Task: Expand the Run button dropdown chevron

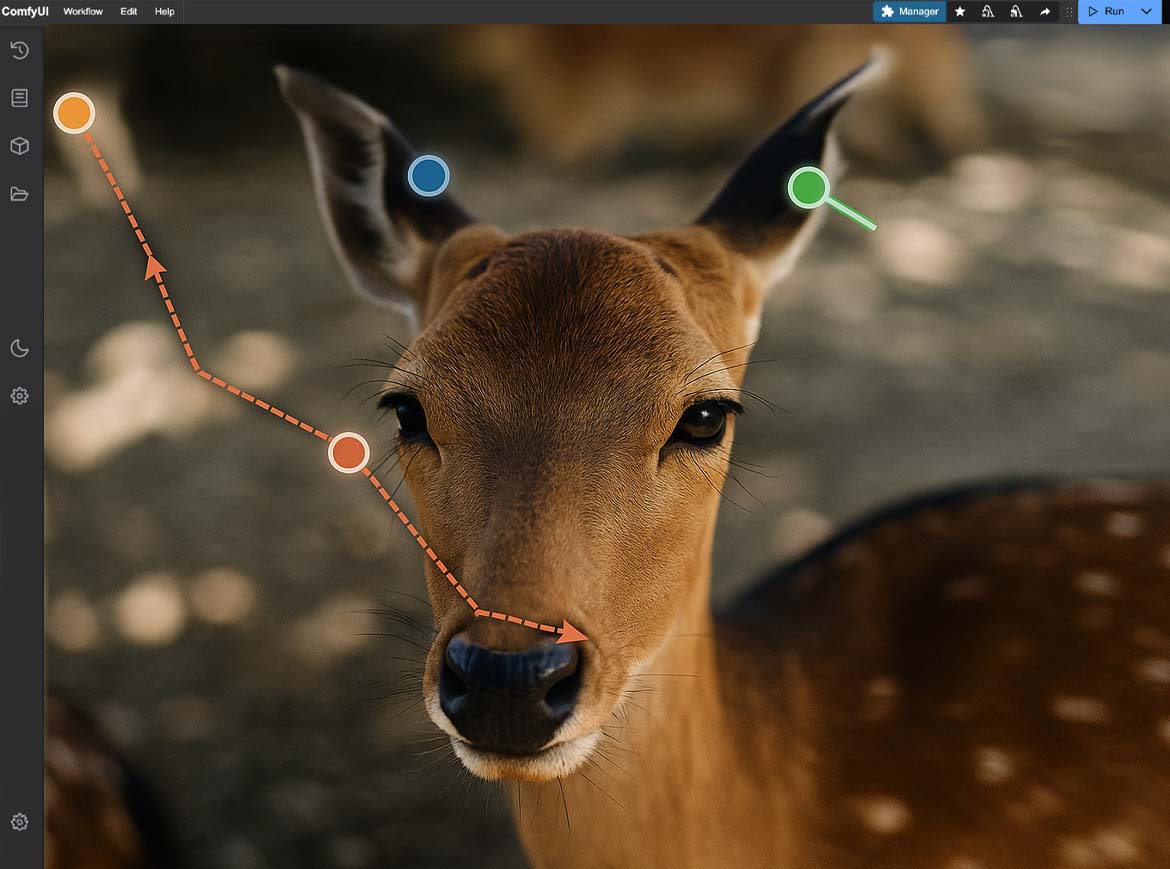Action: pos(1147,11)
